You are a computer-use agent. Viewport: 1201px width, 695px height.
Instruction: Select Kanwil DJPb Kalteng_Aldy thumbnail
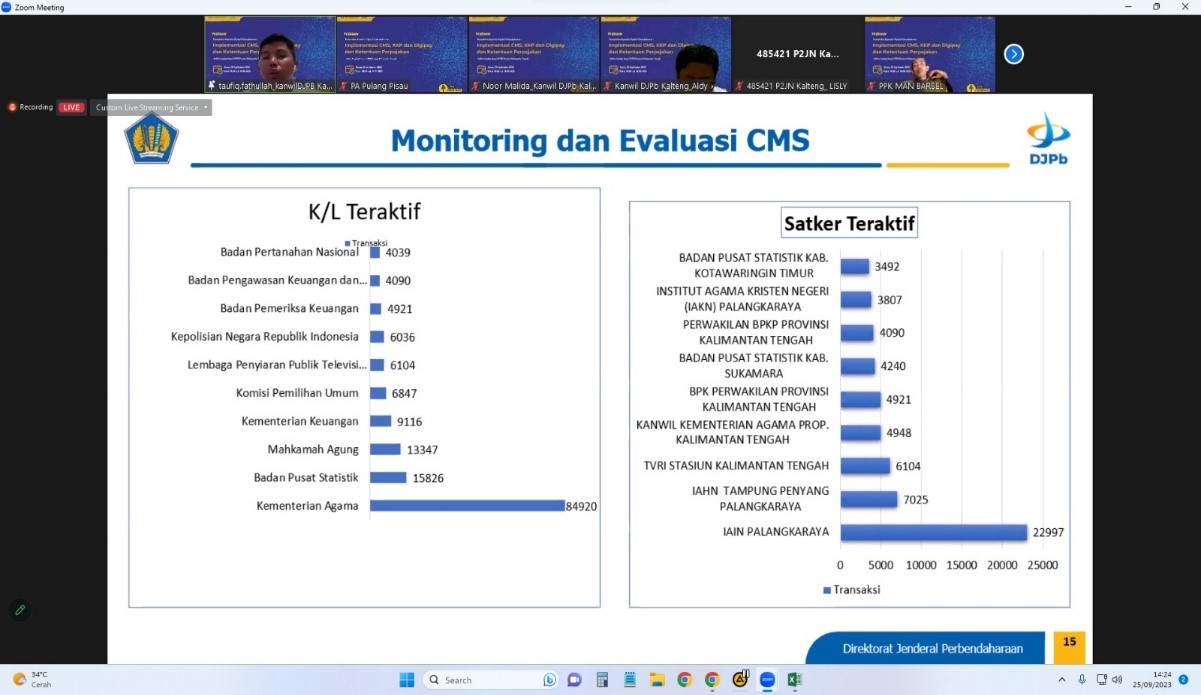[x=665, y=54]
